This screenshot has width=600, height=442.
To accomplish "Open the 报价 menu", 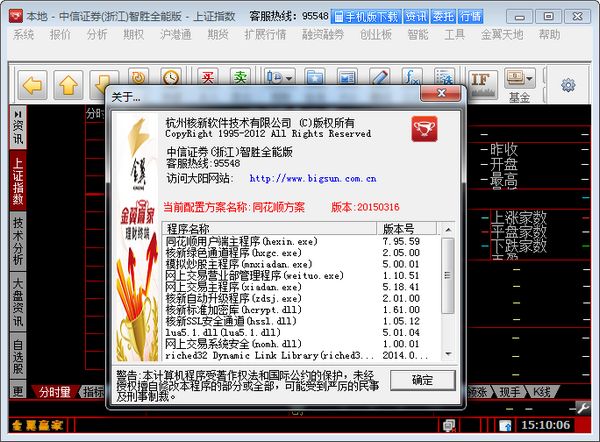I will [x=60, y=35].
